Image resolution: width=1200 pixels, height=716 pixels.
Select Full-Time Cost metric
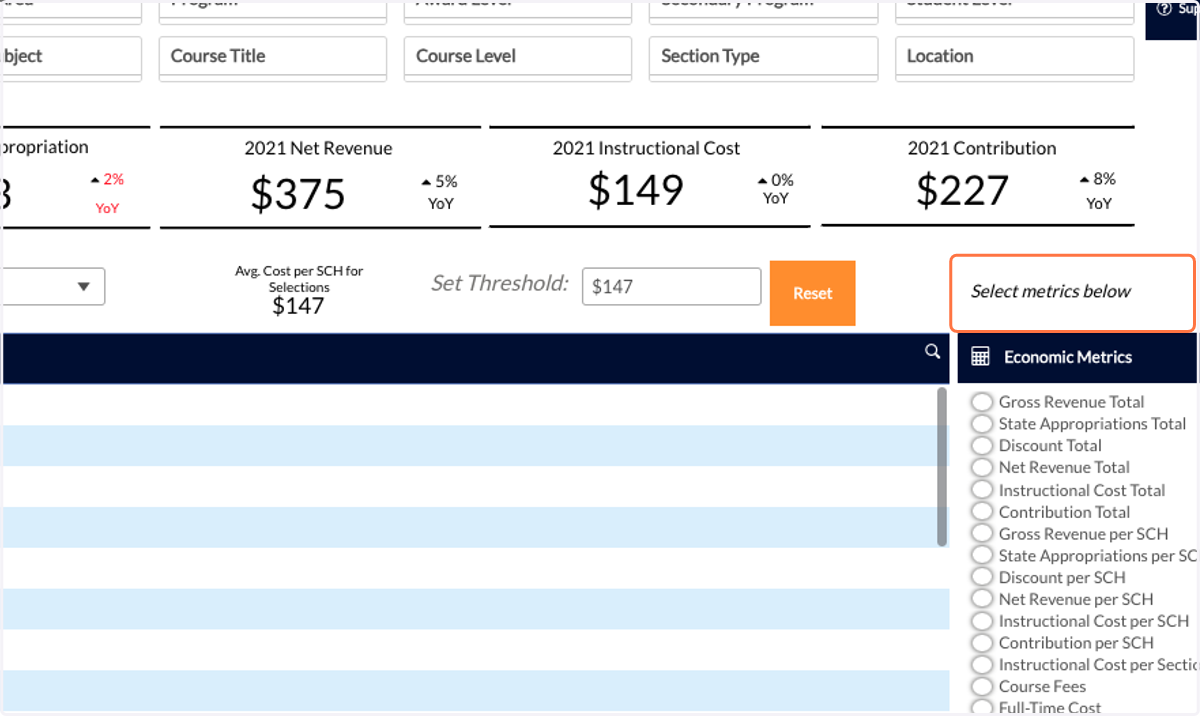[982, 708]
